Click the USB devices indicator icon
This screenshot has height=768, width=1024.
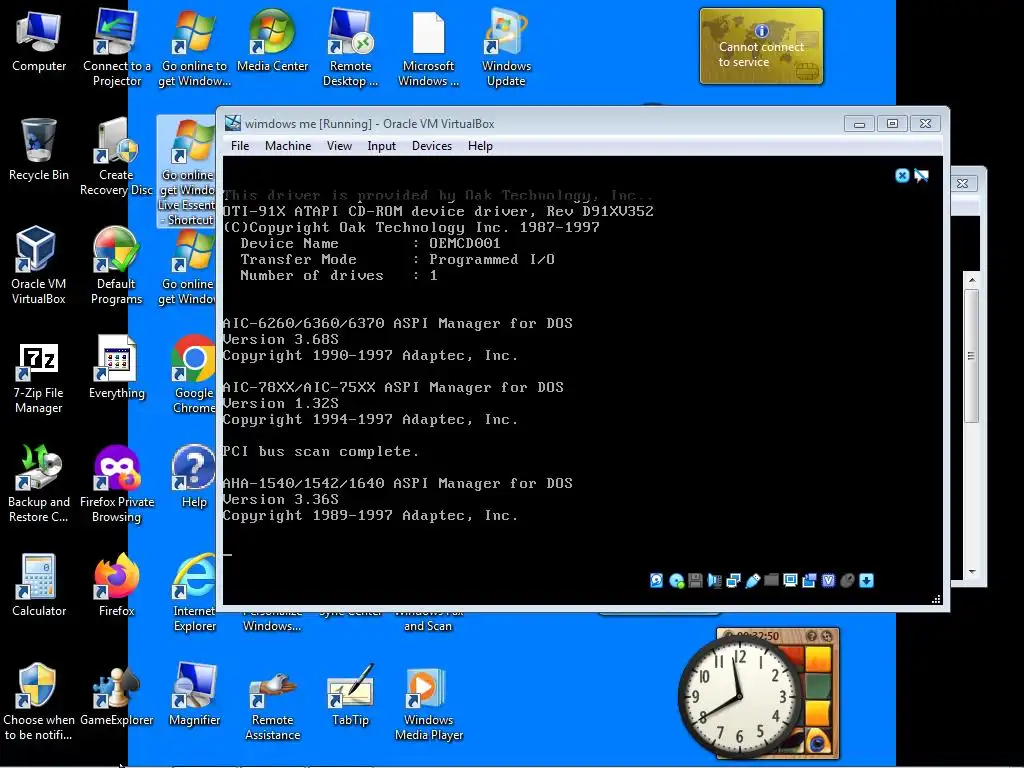click(x=752, y=581)
